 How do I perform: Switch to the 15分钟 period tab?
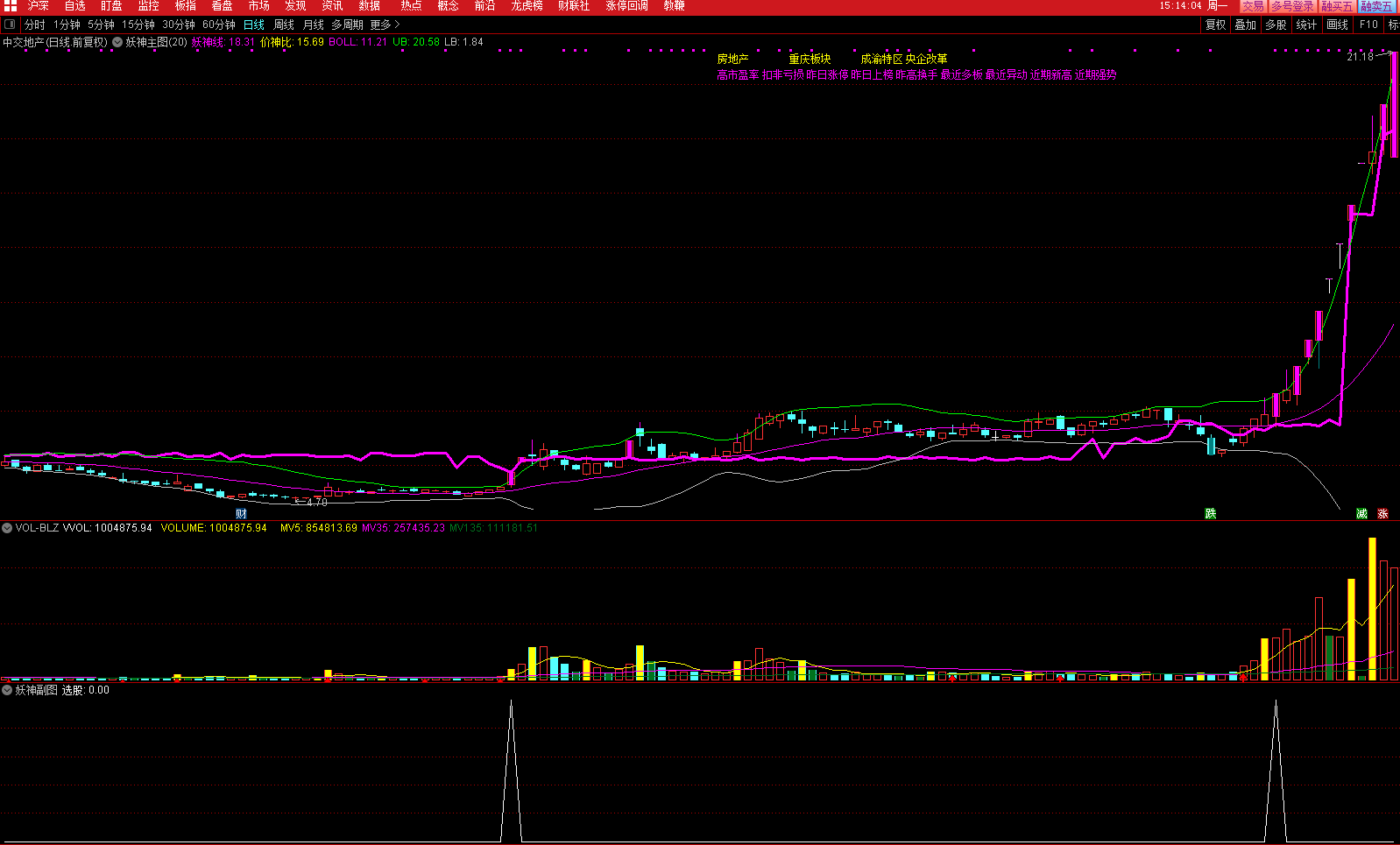[138, 25]
